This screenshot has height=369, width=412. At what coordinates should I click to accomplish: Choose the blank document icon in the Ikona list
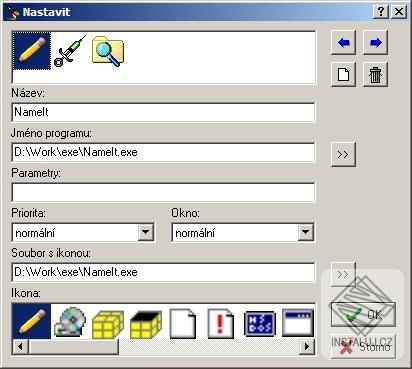[183, 323]
